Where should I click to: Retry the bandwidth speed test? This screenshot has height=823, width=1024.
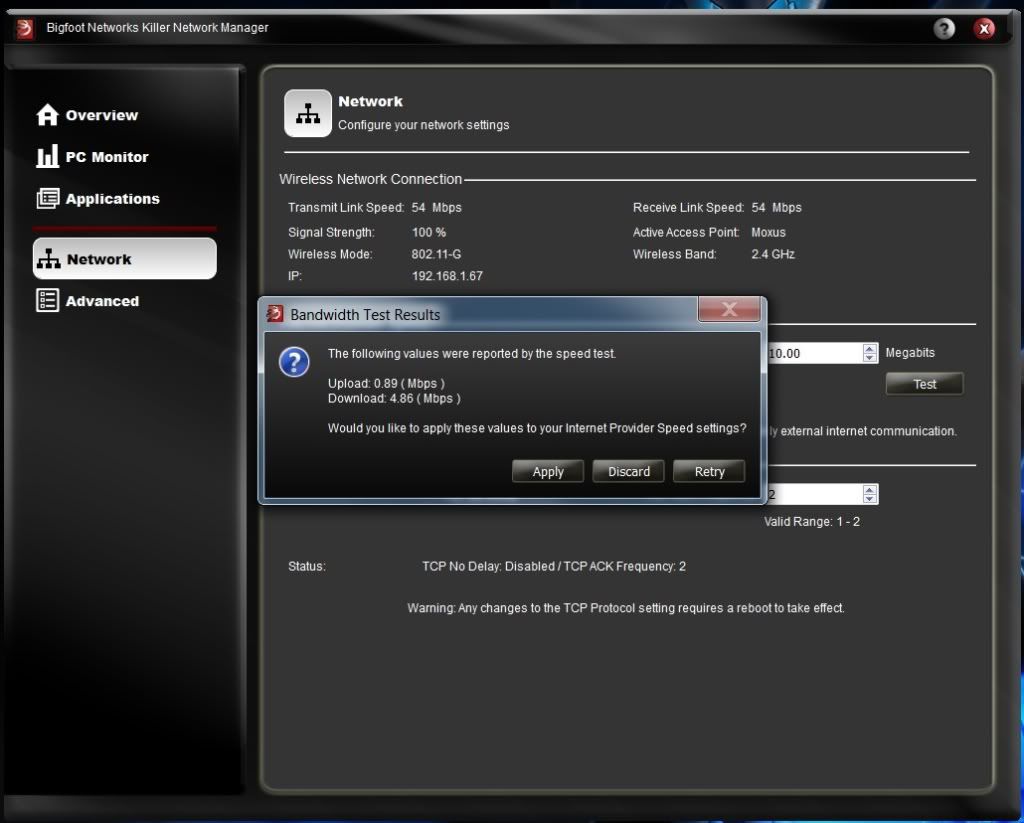click(x=709, y=472)
